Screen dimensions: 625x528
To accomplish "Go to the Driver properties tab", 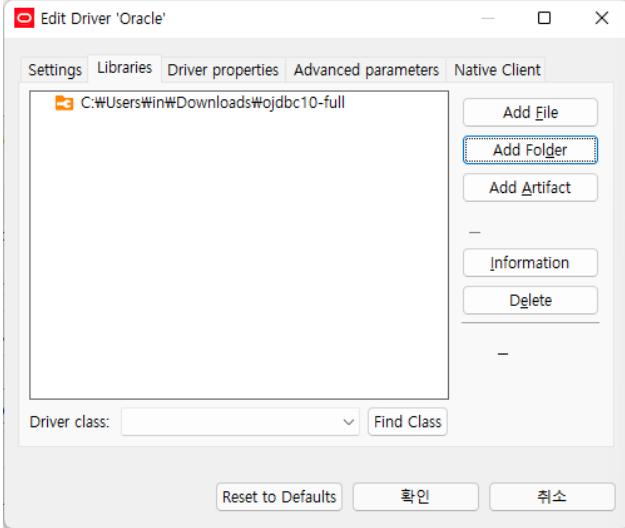I will pos(223,70).
